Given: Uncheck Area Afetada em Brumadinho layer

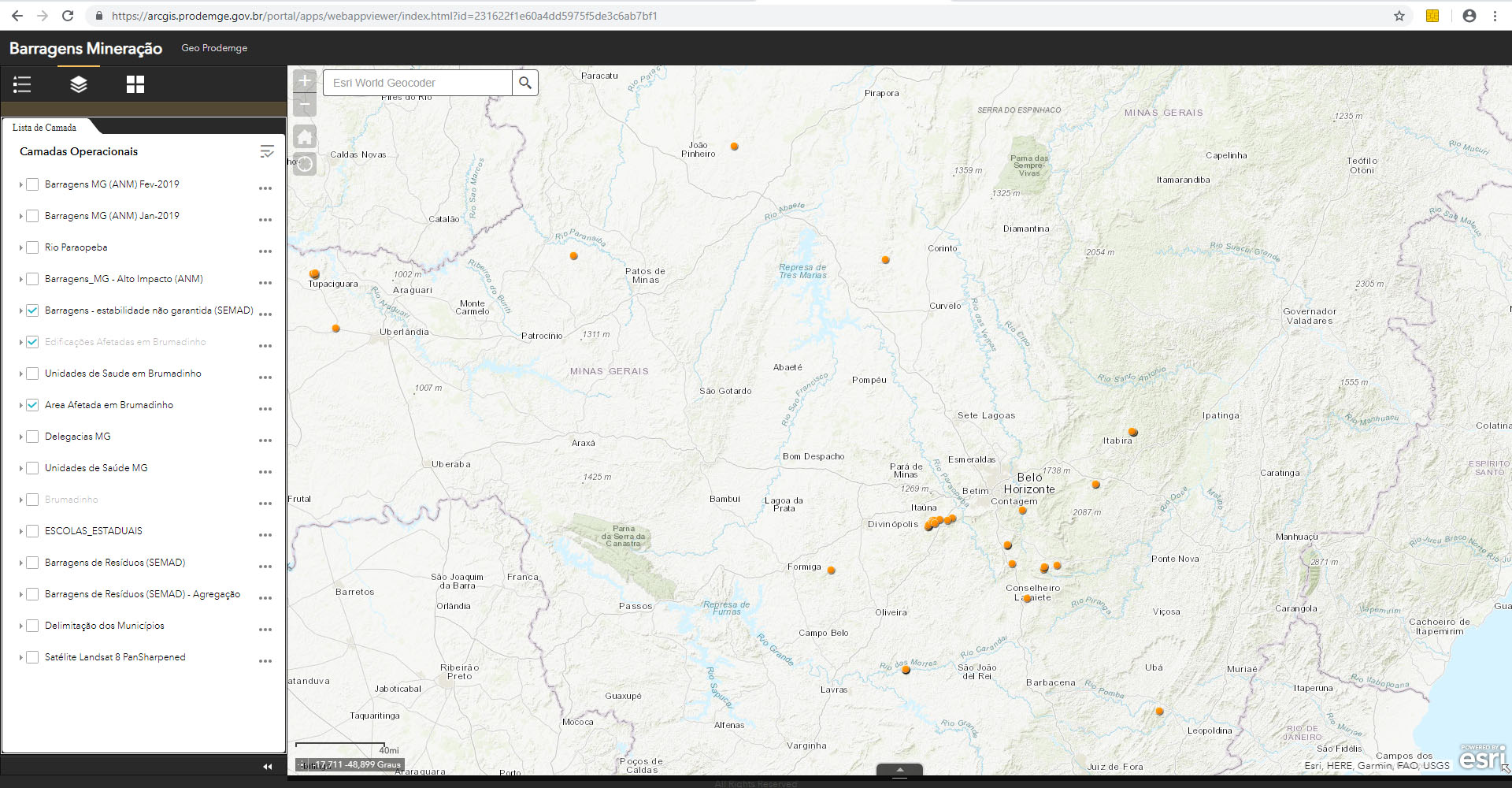Looking at the screenshot, I should tap(32, 405).
